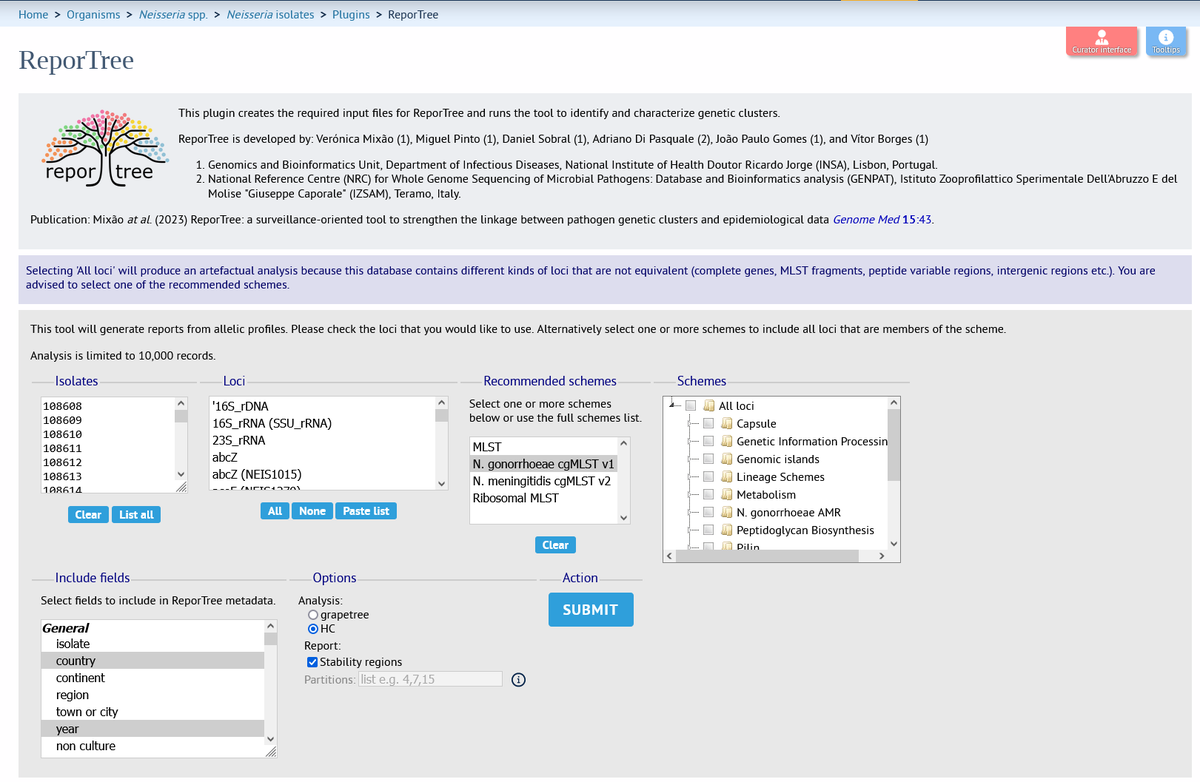Viewport: 1200px width, 782px height.
Task: Click the List all isolates button
Action: [136, 514]
